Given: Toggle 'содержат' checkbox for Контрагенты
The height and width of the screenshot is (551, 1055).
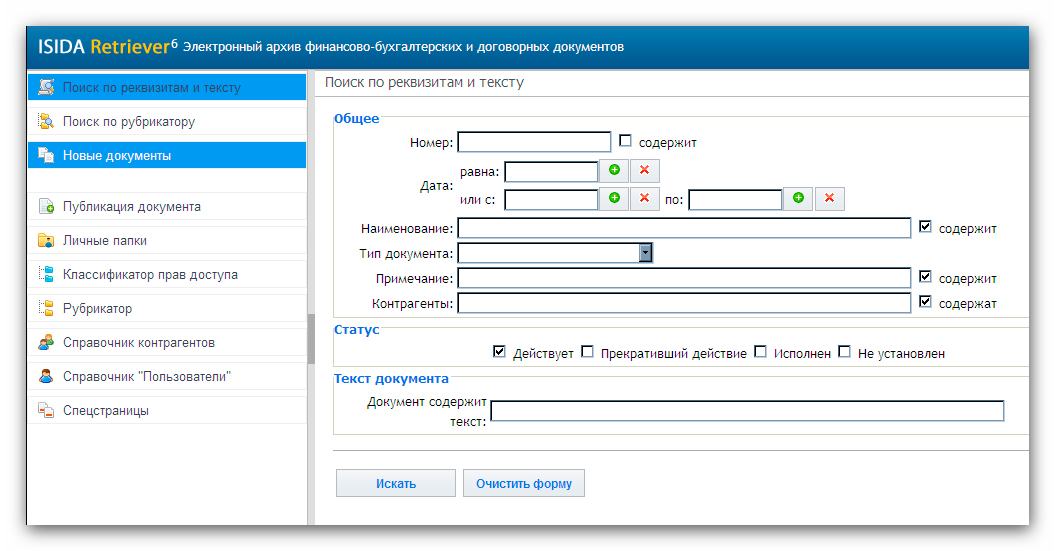Looking at the screenshot, I should click(x=925, y=301).
